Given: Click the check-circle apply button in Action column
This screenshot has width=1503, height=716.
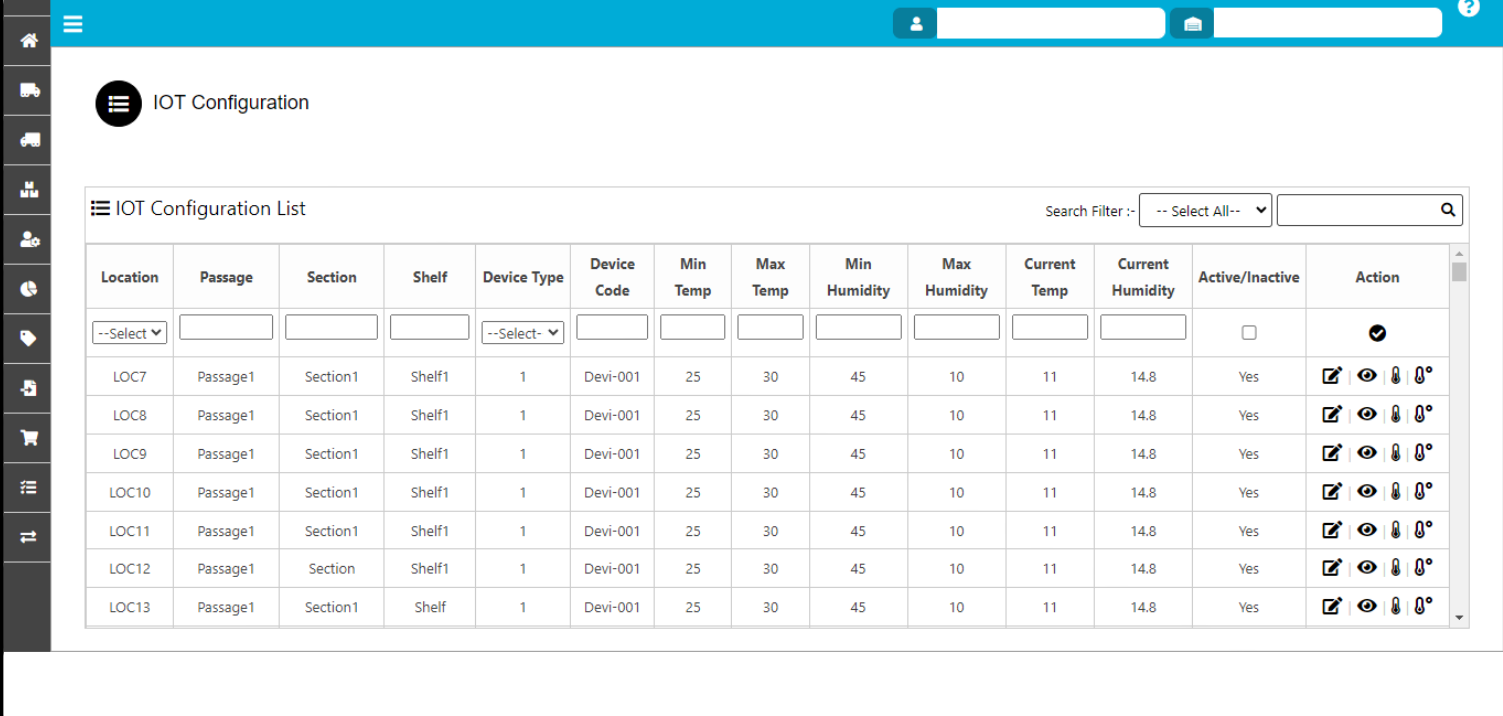Looking at the screenshot, I should [x=1377, y=333].
